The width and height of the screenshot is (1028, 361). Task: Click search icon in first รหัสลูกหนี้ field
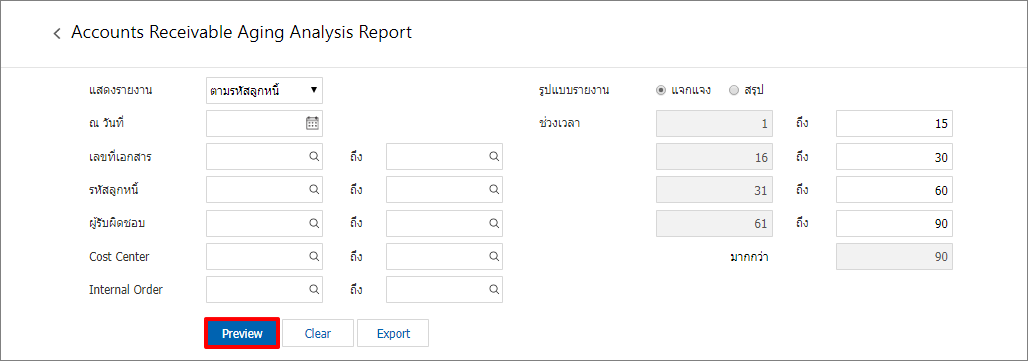(314, 189)
